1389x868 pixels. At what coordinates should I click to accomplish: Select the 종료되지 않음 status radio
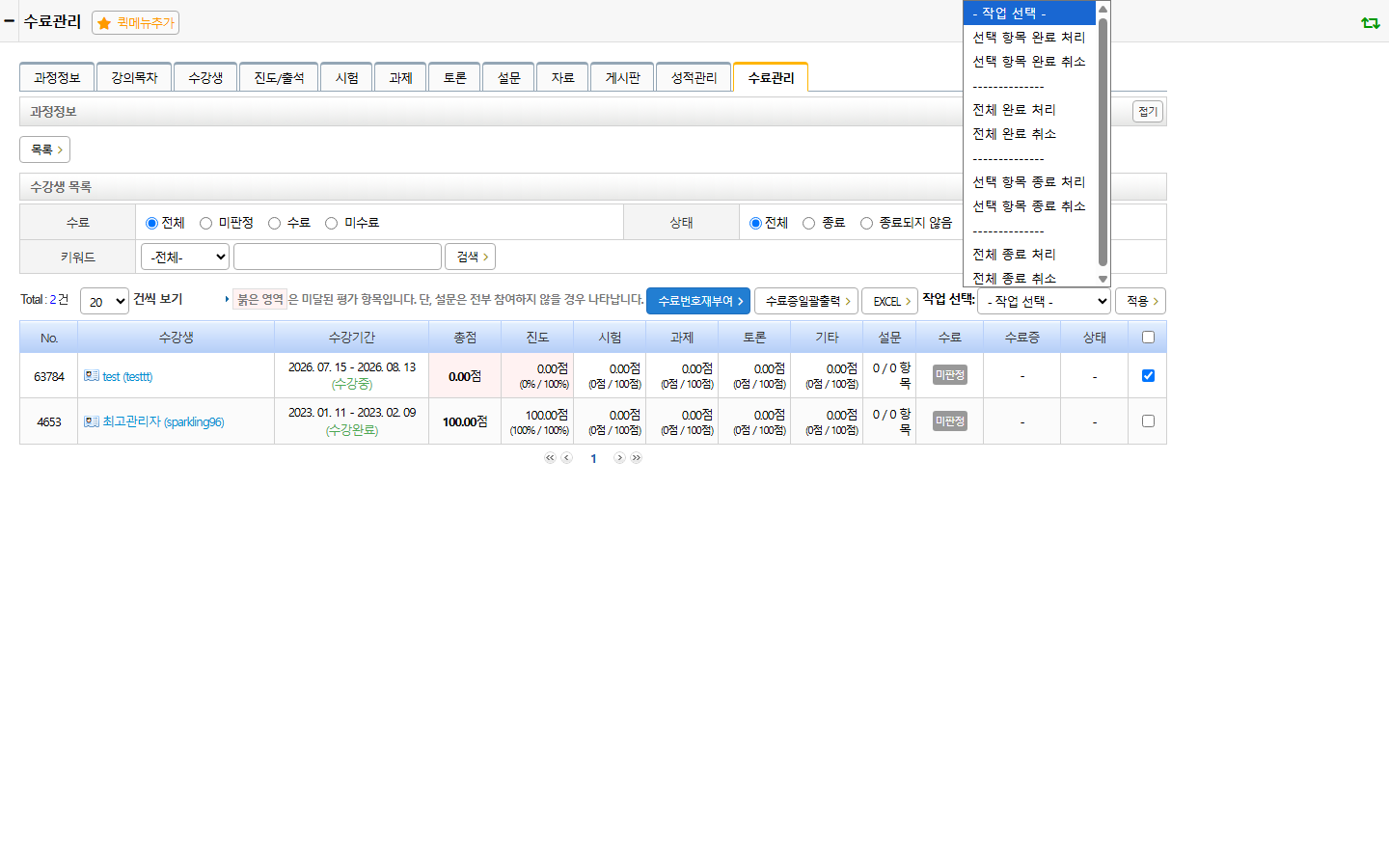(866, 223)
